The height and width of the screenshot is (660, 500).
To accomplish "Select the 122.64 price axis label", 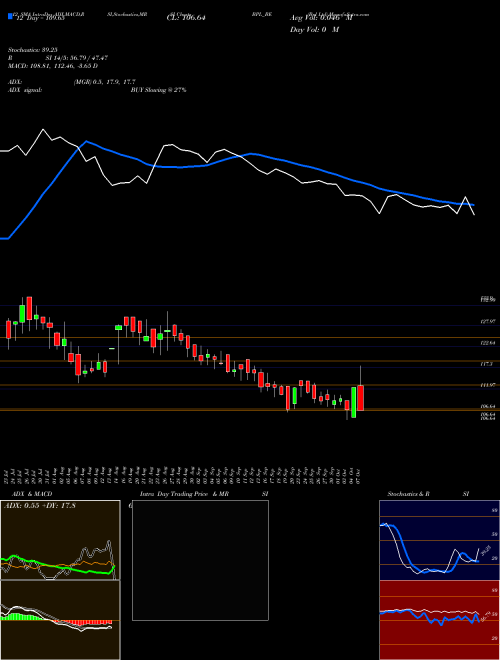I will pyautogui.click(x=488, y=343).
